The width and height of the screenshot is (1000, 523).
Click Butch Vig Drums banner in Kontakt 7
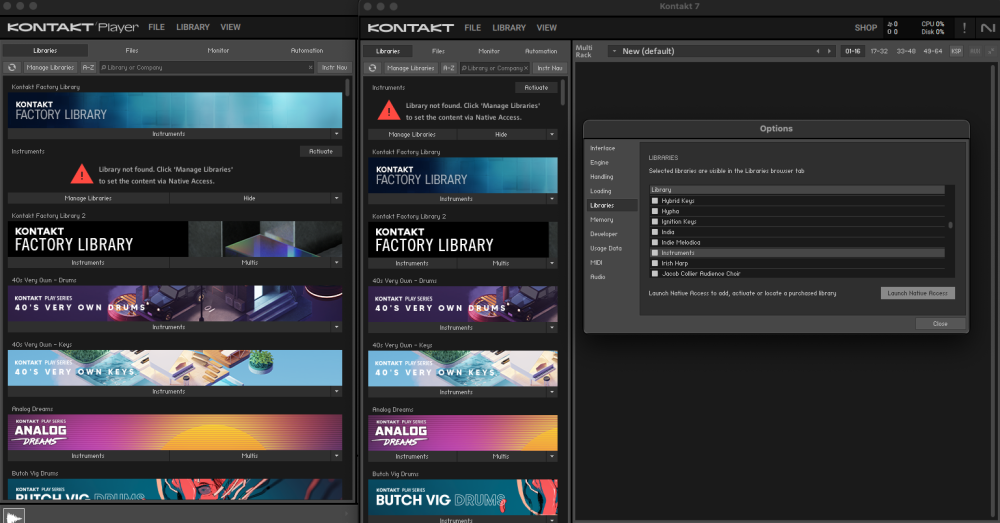(462, 497)
